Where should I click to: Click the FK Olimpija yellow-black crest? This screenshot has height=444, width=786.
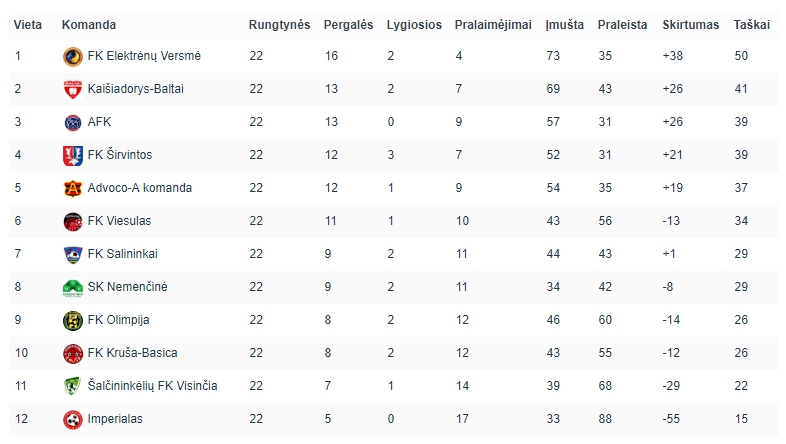pyautogui.click(x=73, y=321)
